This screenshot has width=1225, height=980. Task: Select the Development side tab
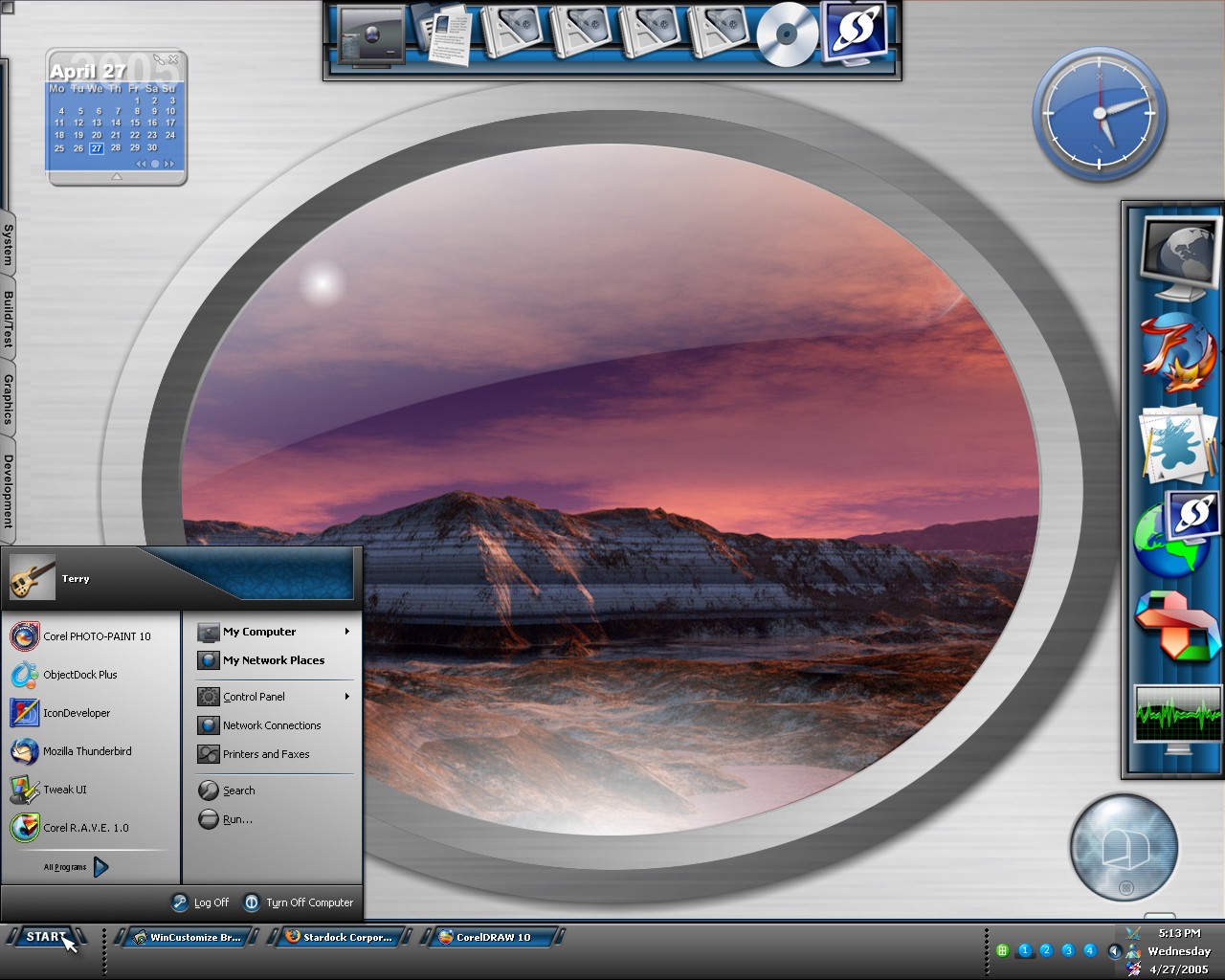8,491
